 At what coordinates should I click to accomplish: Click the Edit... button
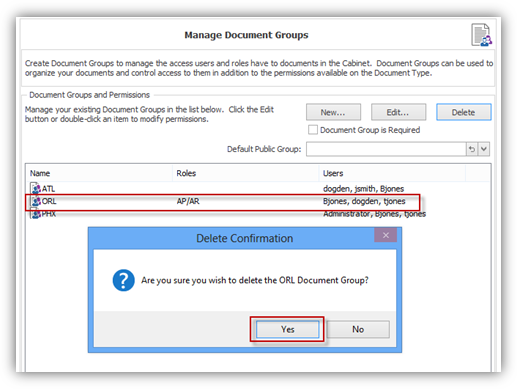398,112
